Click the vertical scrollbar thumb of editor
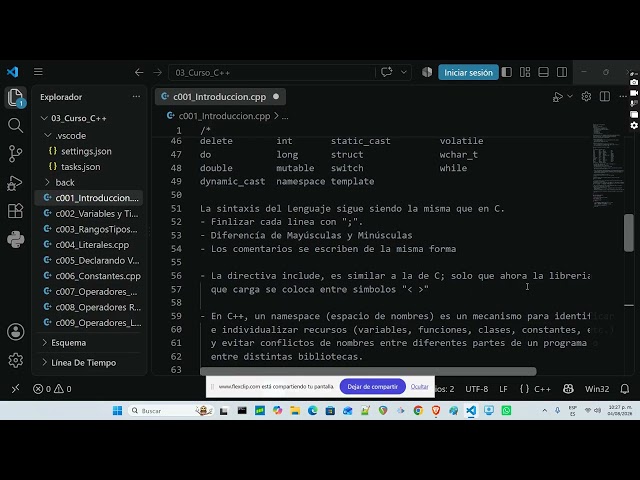The image size is (640, 480). (629, 233)
